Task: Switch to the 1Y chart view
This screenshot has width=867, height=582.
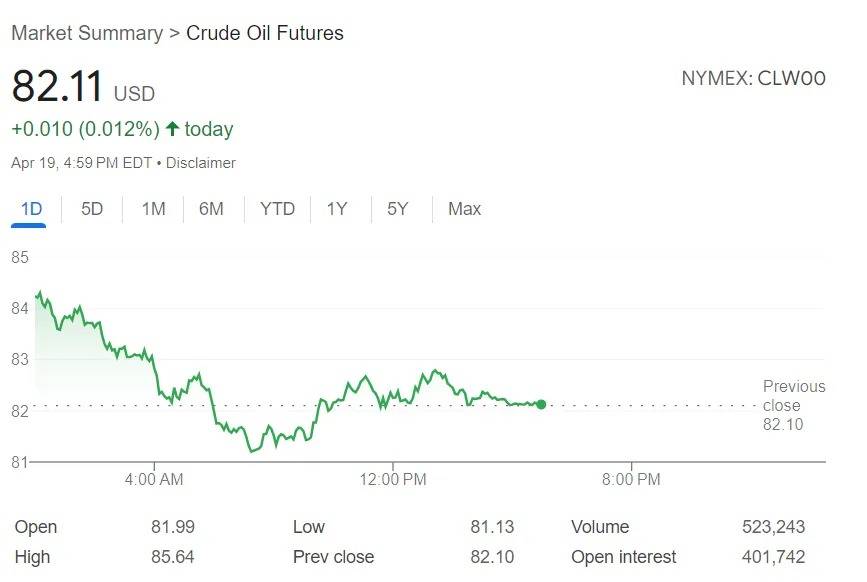Action: 337,209
